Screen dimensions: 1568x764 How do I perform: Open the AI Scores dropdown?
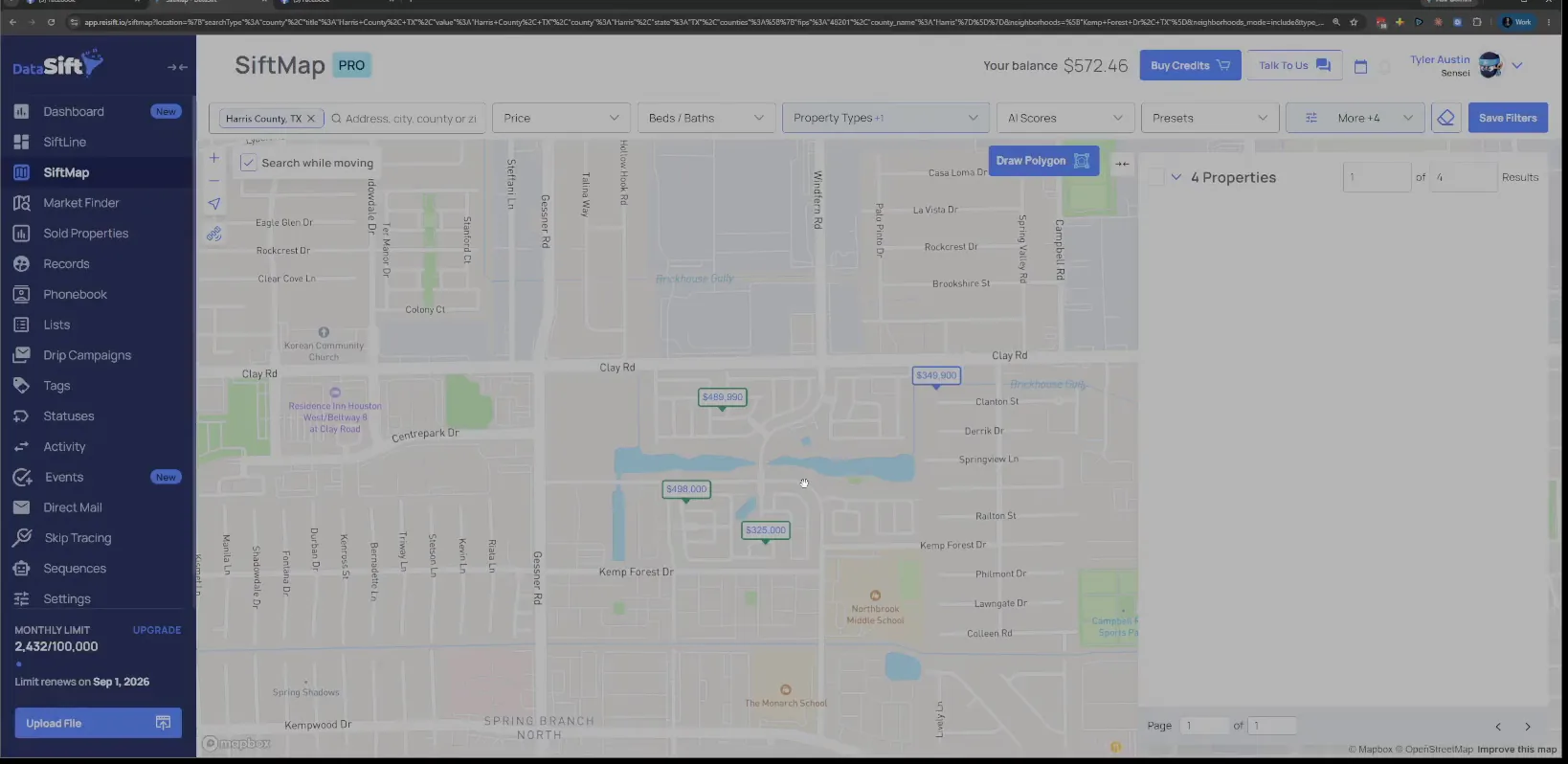(x=1065, y=118)
